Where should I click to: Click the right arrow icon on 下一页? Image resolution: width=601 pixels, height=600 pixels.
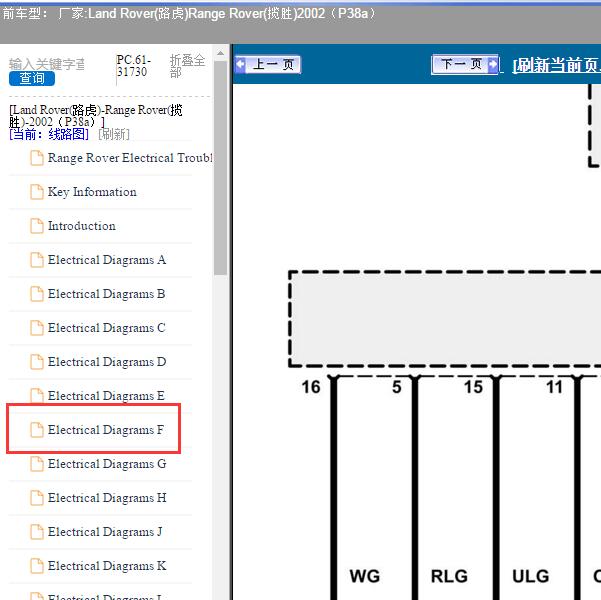tap(493, 64)
